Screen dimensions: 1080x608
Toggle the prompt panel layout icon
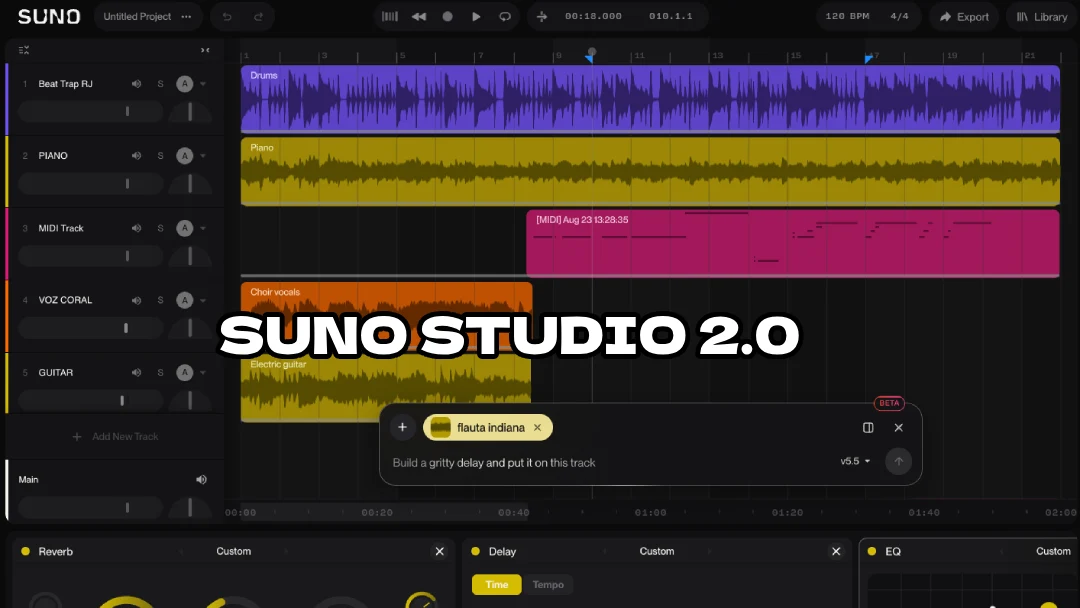click(868, 428)
